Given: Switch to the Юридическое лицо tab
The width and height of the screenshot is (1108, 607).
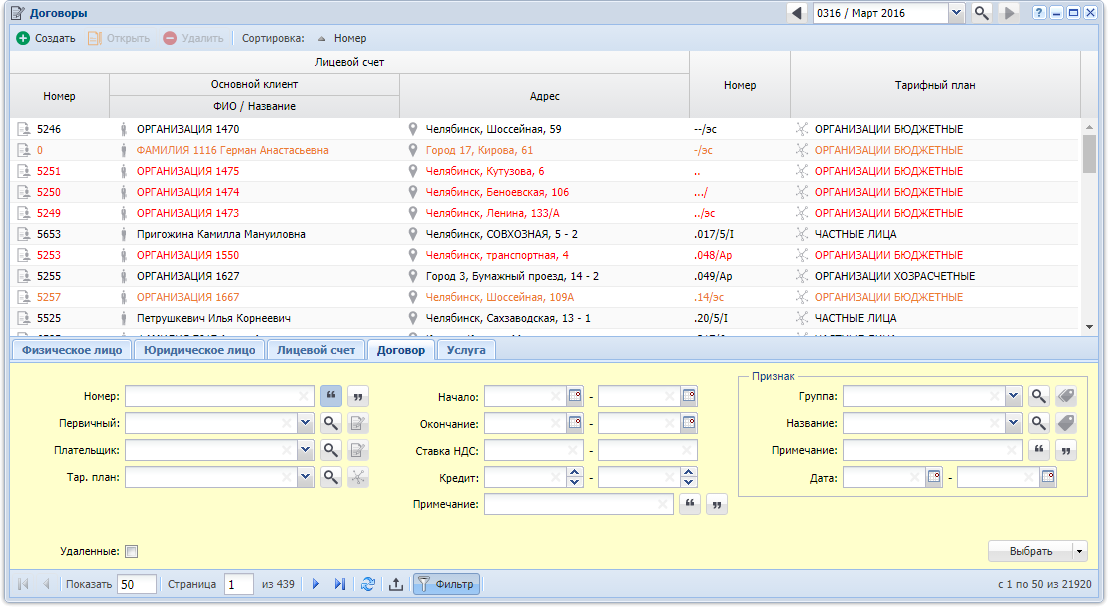Looking at the screenshot, I should tap(199, 350).
